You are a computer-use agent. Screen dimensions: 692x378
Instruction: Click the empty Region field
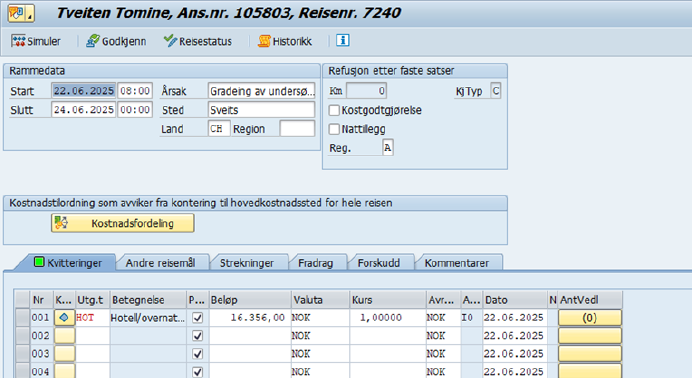[297, 129]
